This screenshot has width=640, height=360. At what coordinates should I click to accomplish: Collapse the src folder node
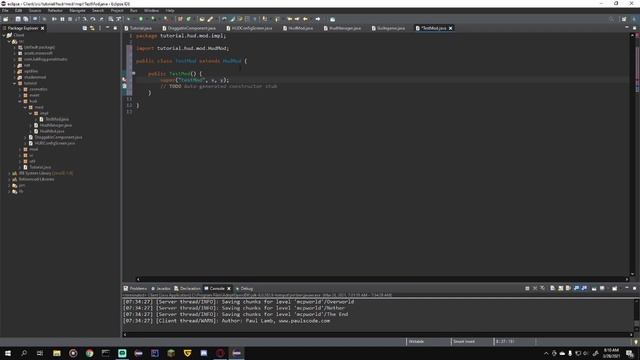coord(9,42)
